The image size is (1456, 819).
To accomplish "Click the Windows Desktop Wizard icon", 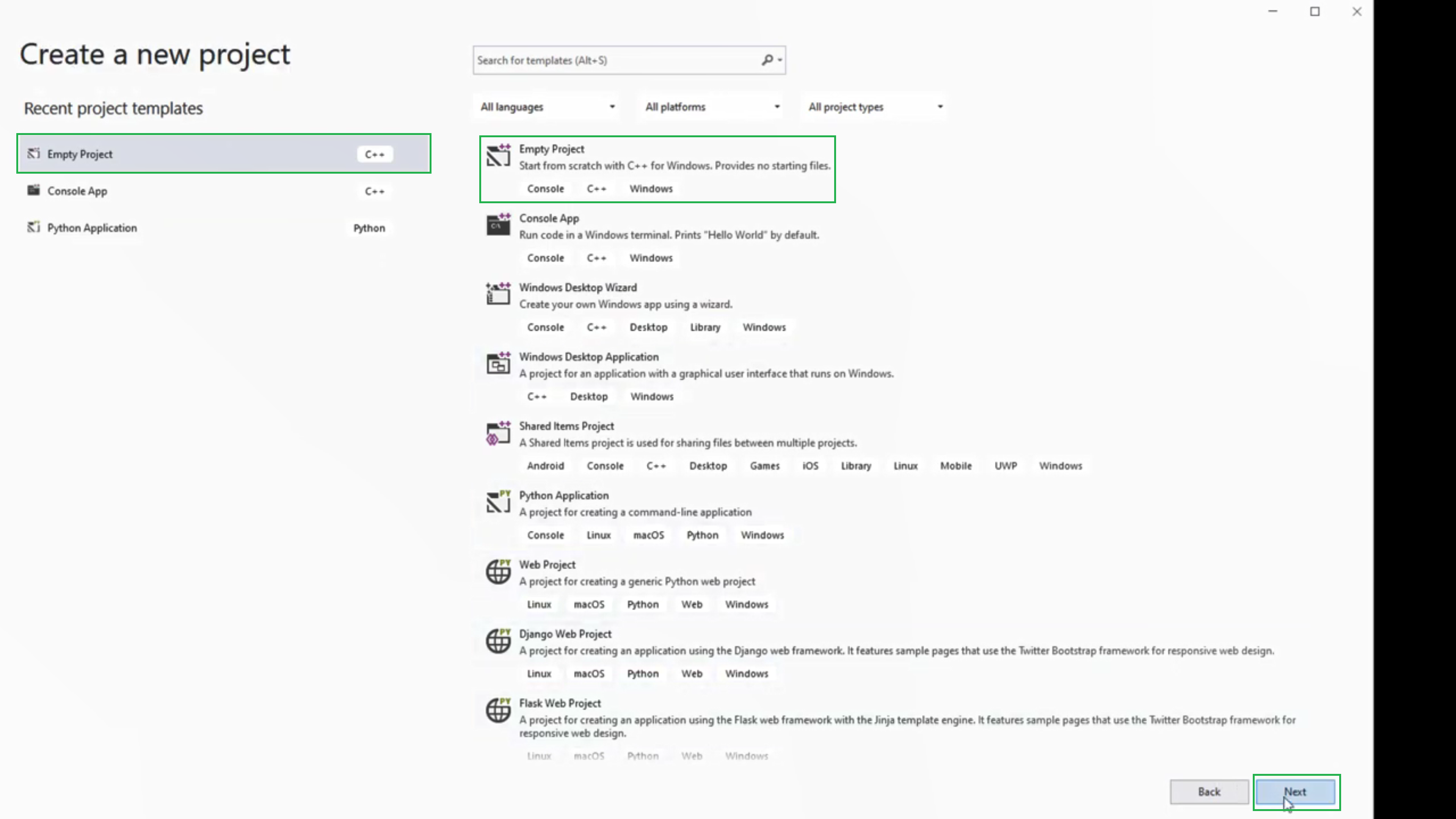I will point(498,294).
